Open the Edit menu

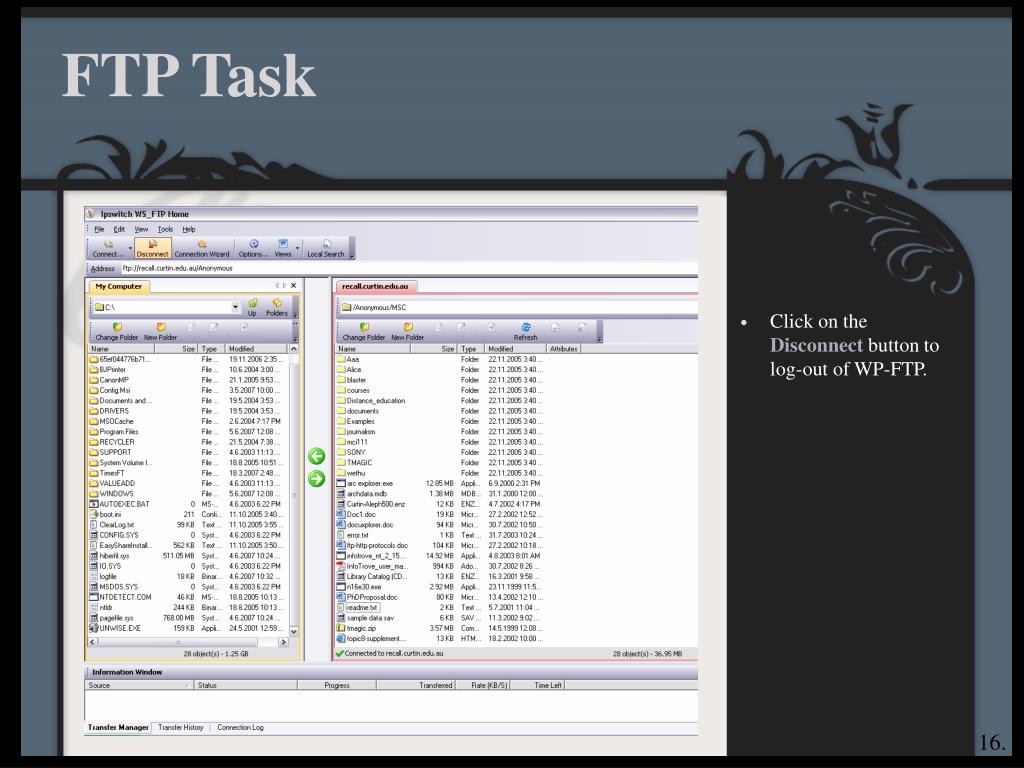[x=119, y=229]
